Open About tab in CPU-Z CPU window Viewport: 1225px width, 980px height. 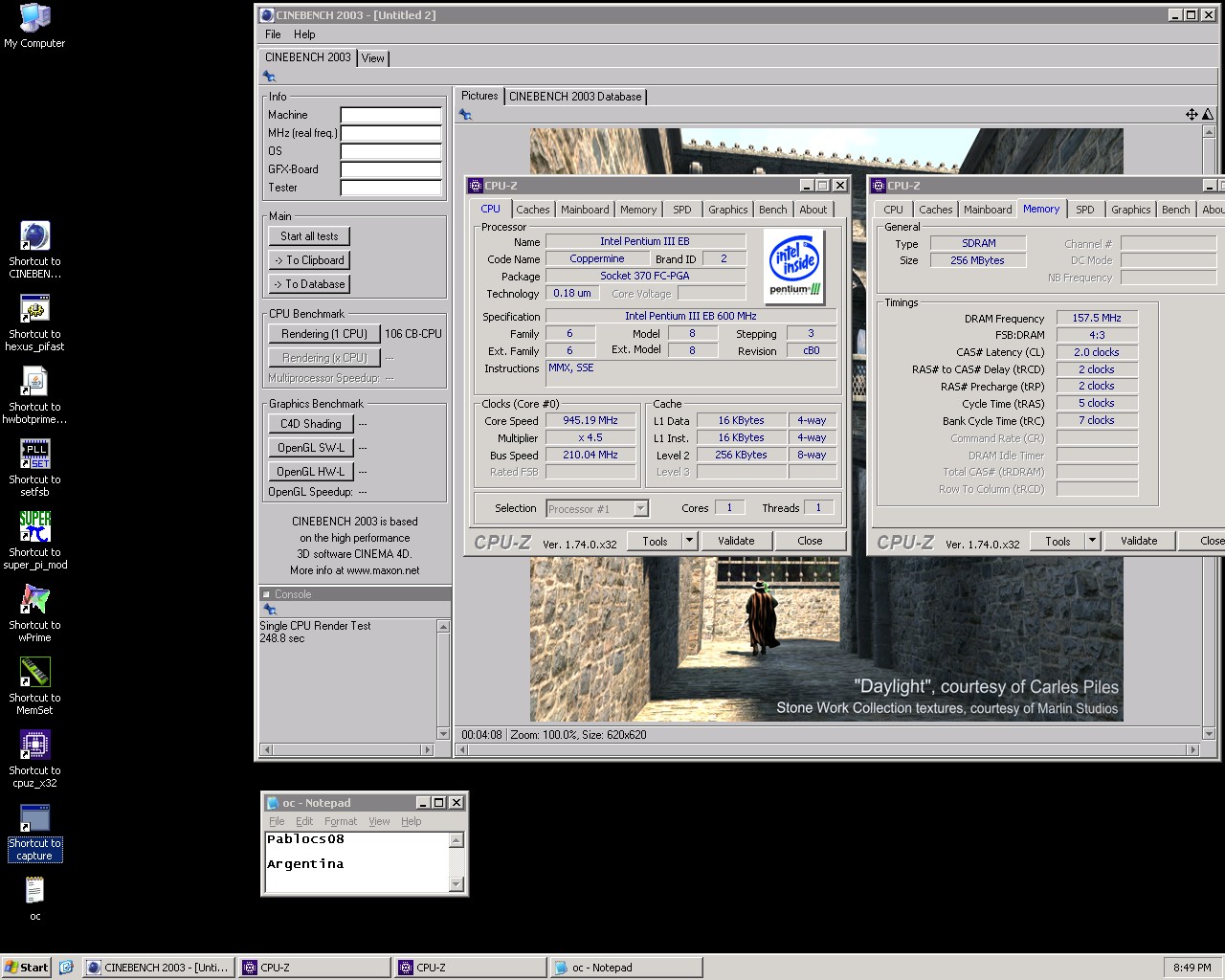813,210
